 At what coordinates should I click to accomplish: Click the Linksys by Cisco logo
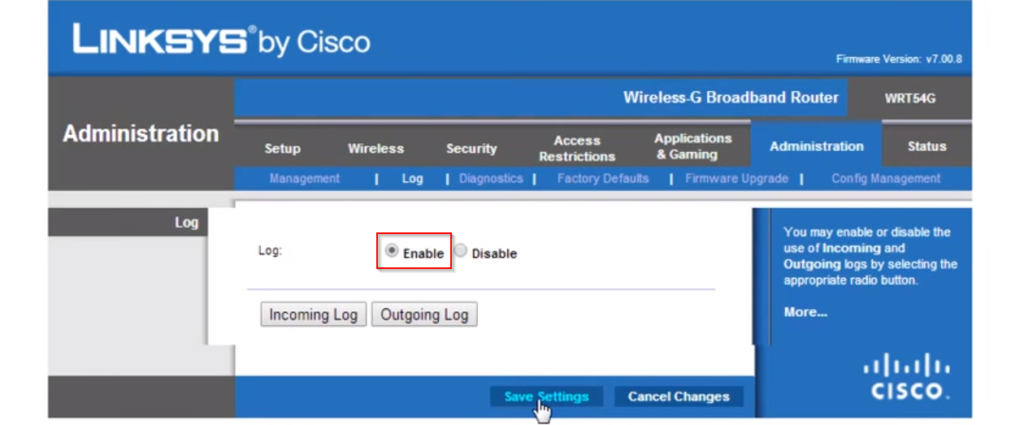point(220,41)
